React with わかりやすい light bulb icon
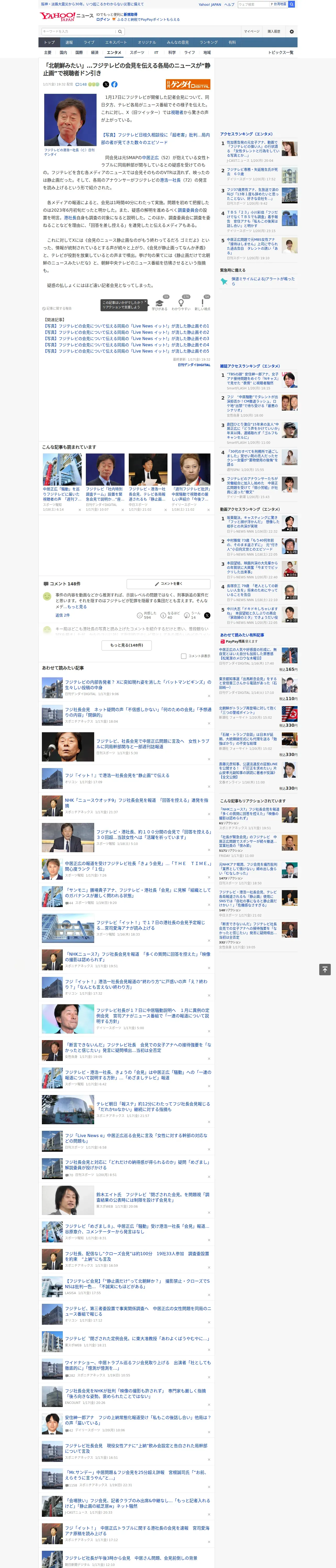Viewport: 336px width, 1568px height. [181, 303]
